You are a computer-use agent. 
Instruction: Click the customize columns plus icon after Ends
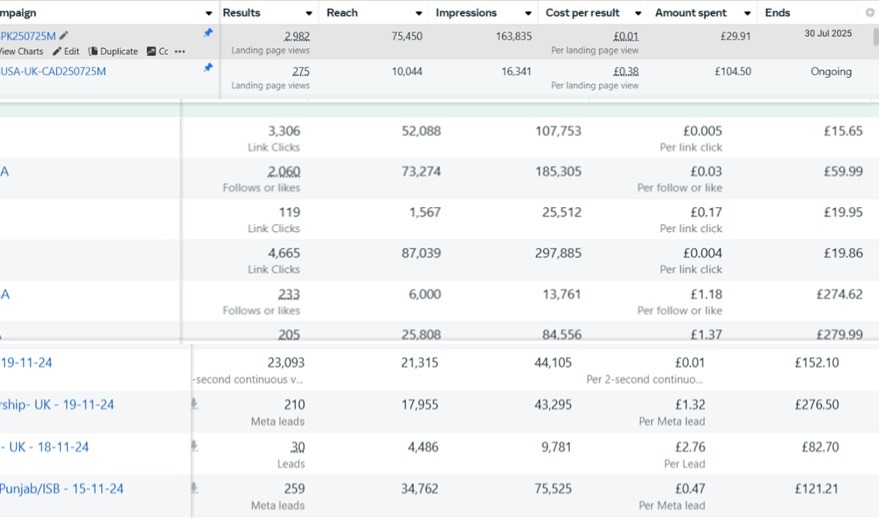coord(869,12)
